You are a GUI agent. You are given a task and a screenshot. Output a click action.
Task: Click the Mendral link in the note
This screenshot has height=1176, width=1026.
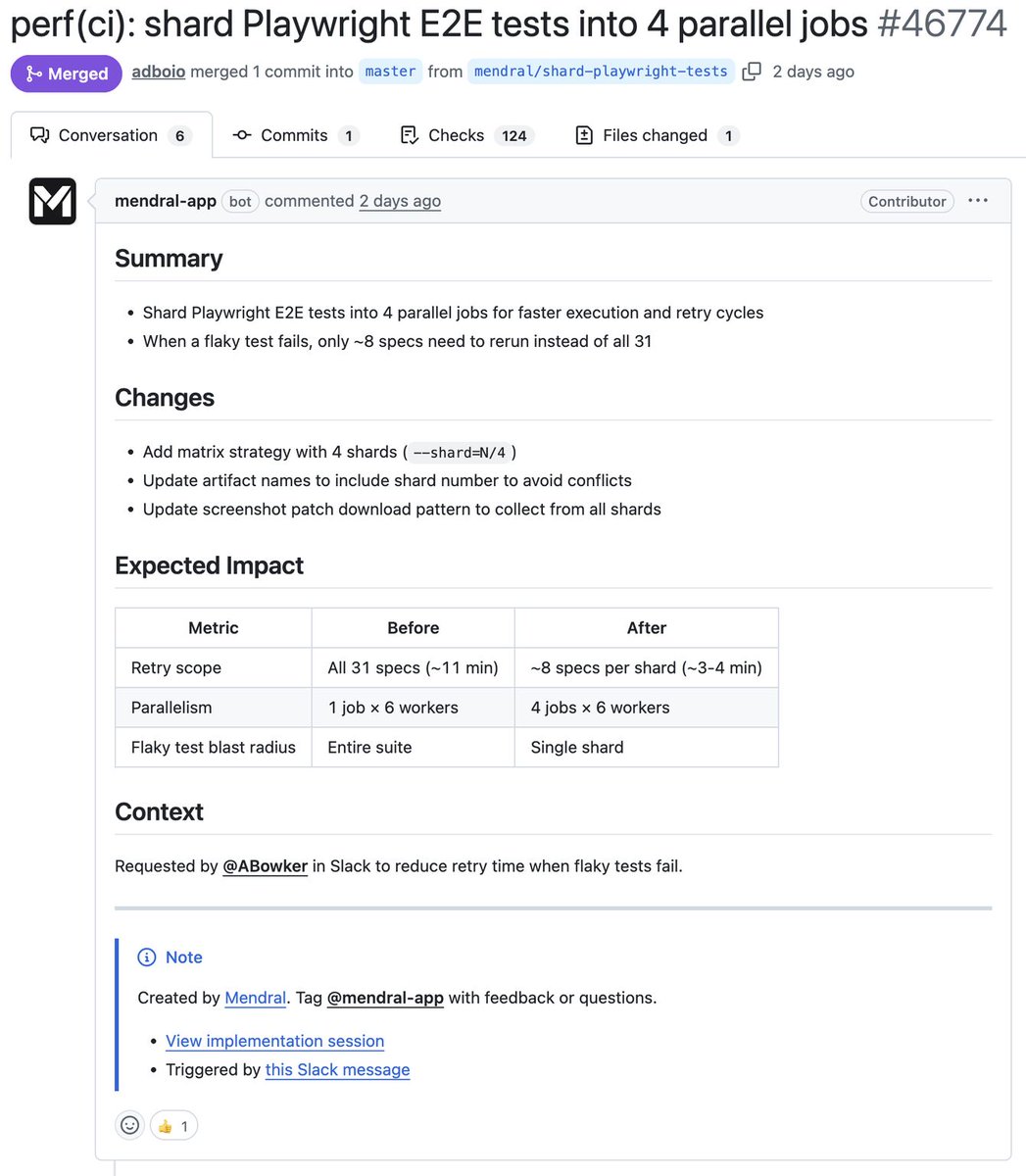coord(256,998)
